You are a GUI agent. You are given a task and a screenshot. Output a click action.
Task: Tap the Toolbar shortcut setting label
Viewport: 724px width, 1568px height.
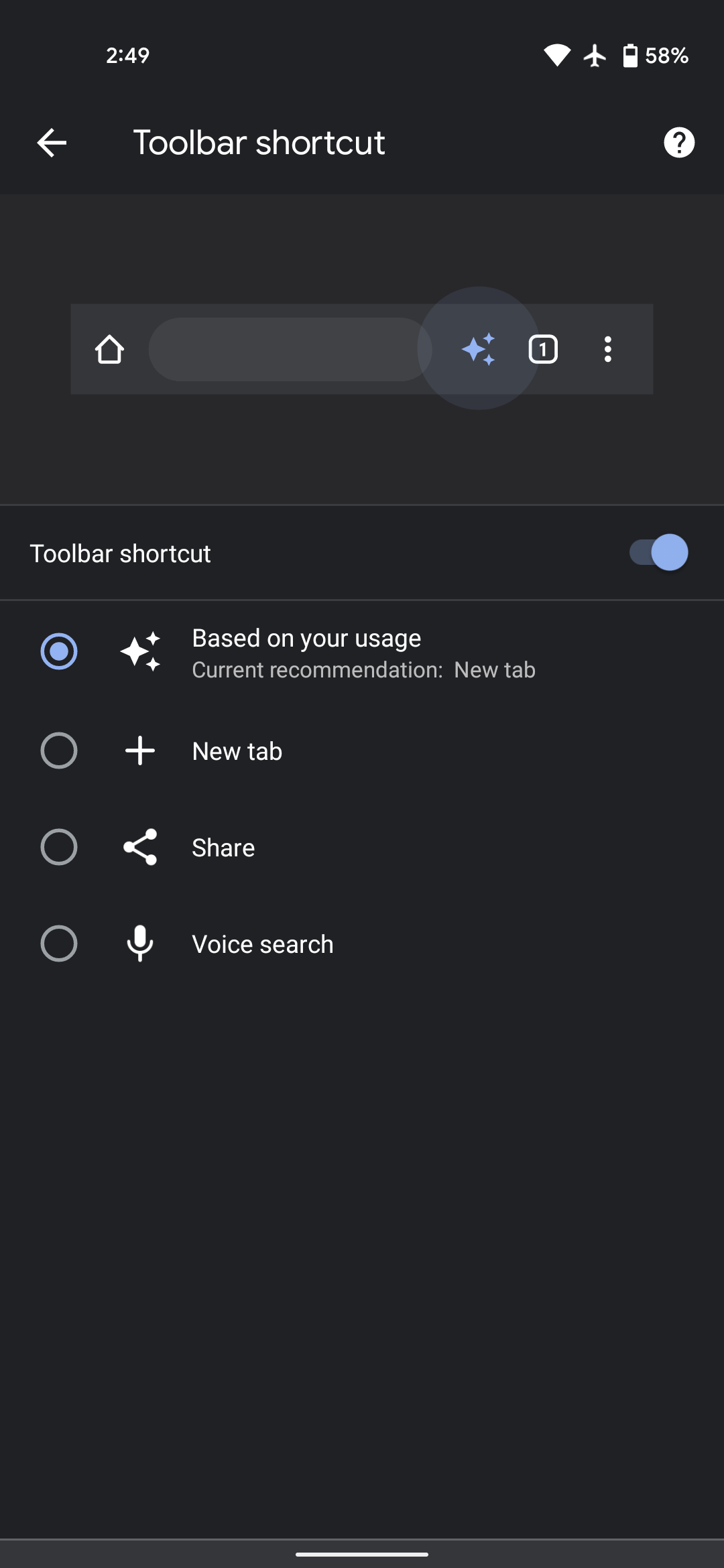click(x=121, y=553)
